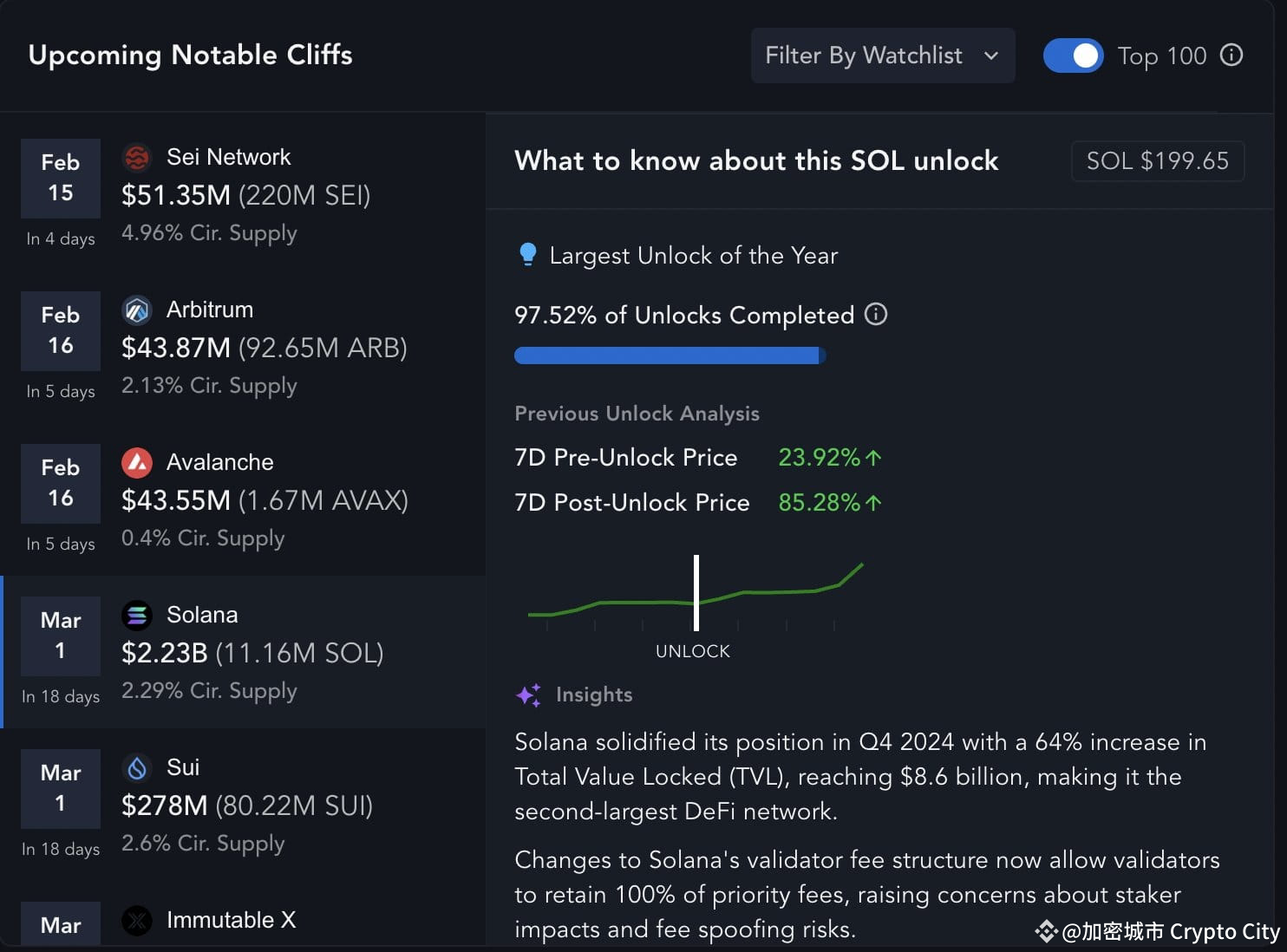
Task: Click the Upcoming Notable Cliffs heading
Action: click(x=191, y=55)
